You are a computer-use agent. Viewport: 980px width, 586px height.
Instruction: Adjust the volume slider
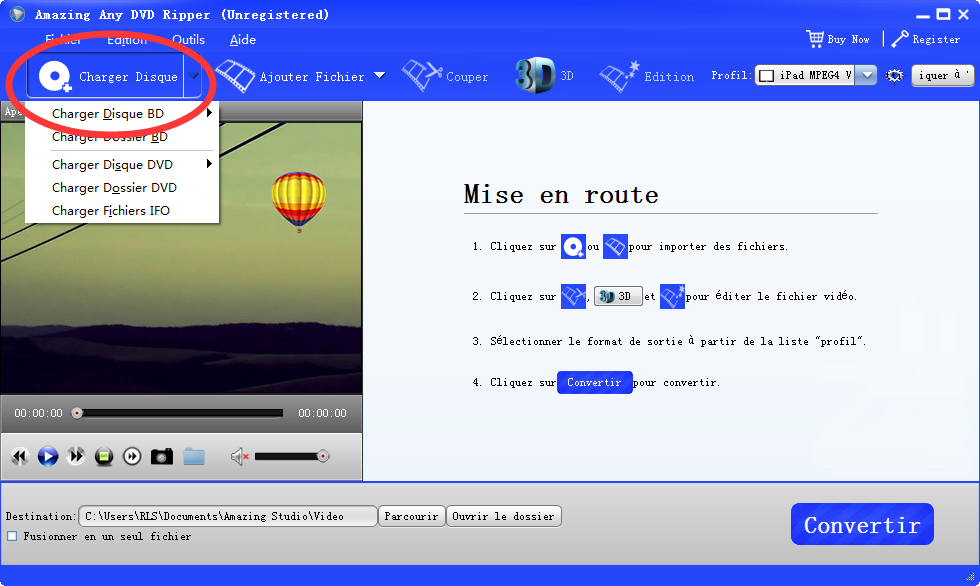pos(292,457)
